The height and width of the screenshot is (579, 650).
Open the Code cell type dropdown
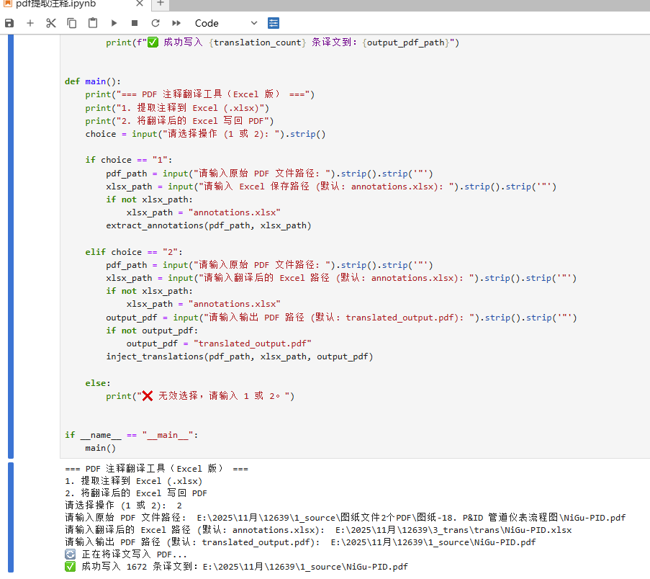coord(226,23)
